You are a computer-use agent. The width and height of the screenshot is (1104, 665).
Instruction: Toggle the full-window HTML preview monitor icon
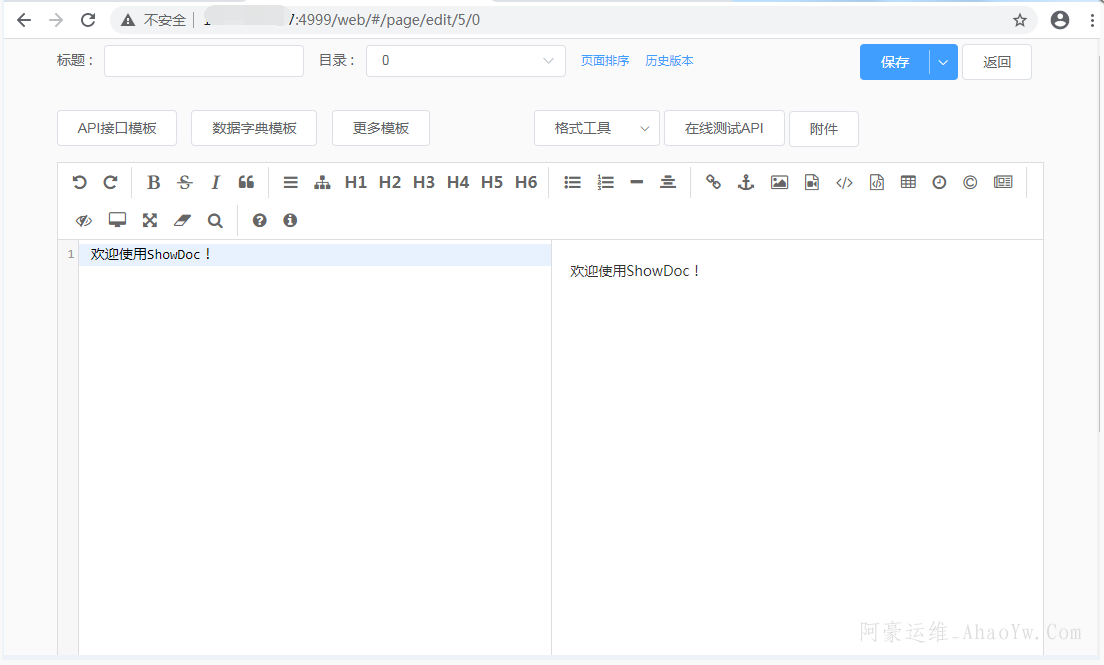117,220
